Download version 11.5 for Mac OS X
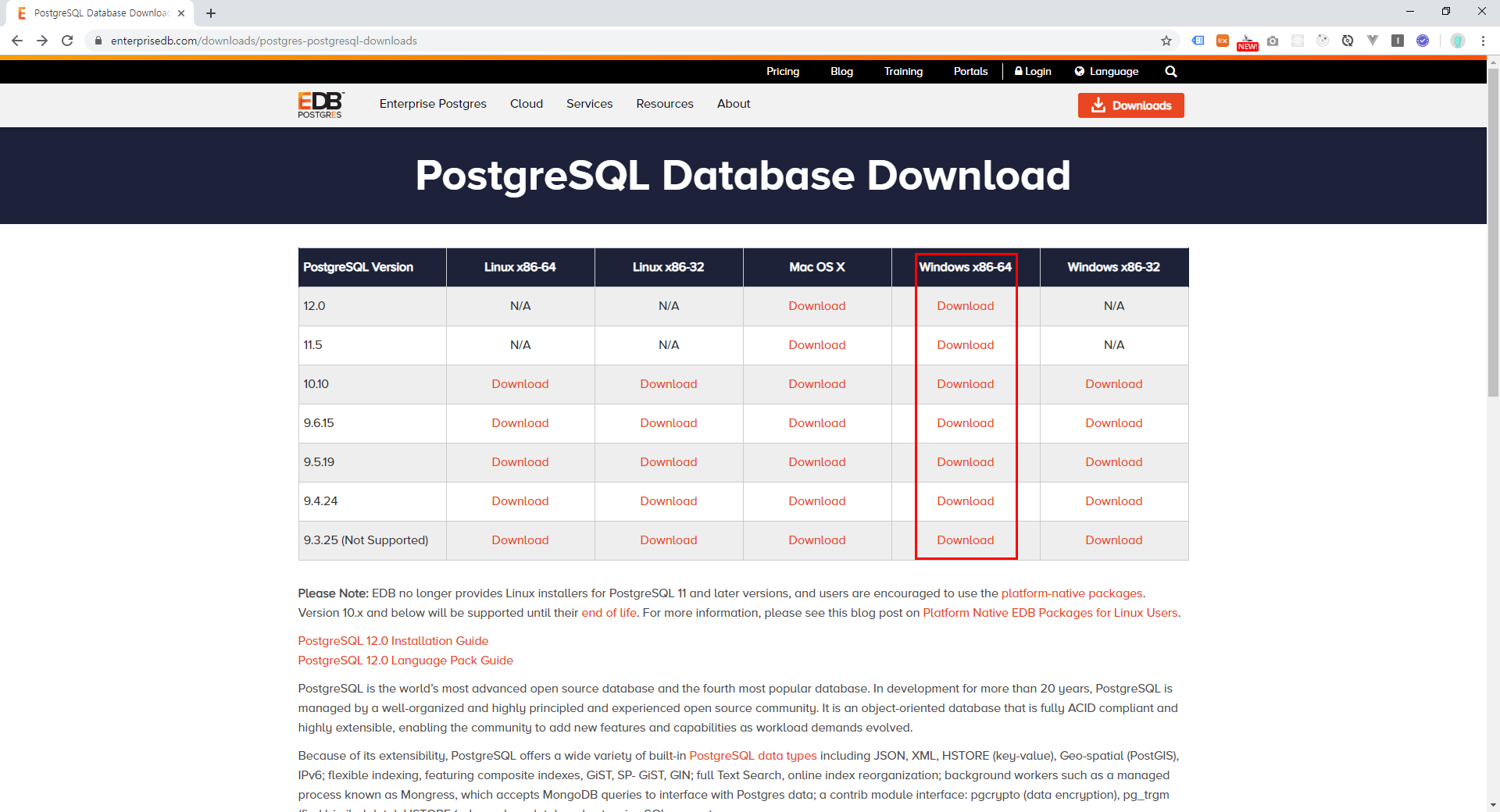Image resolution: width=1500 pixels, height=812 pixels. 817,345
